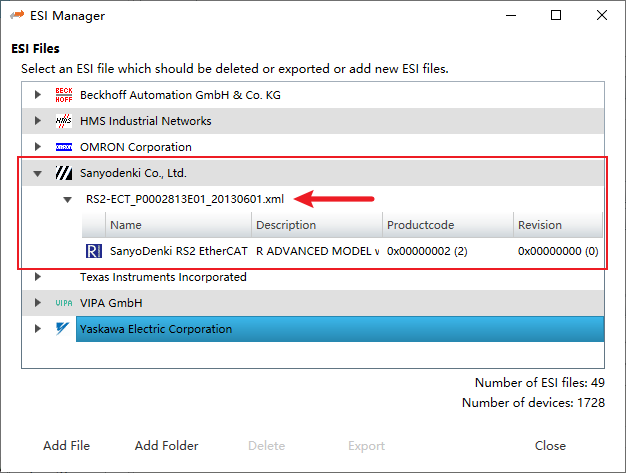Expand the Yaskawa Electric Corporation node
The height and width of the screenshot is (473, 626).
(38, 329)
